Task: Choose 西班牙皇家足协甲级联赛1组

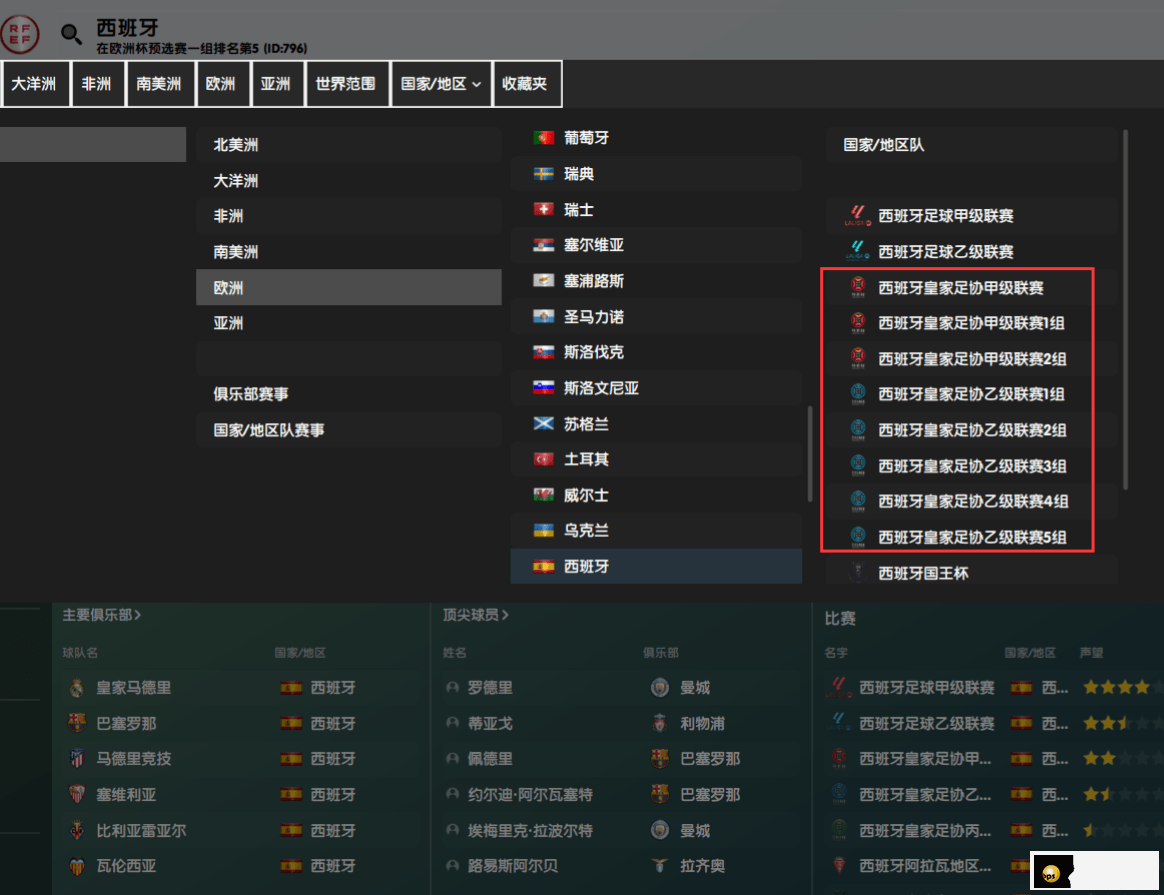Action: [971, 323]
